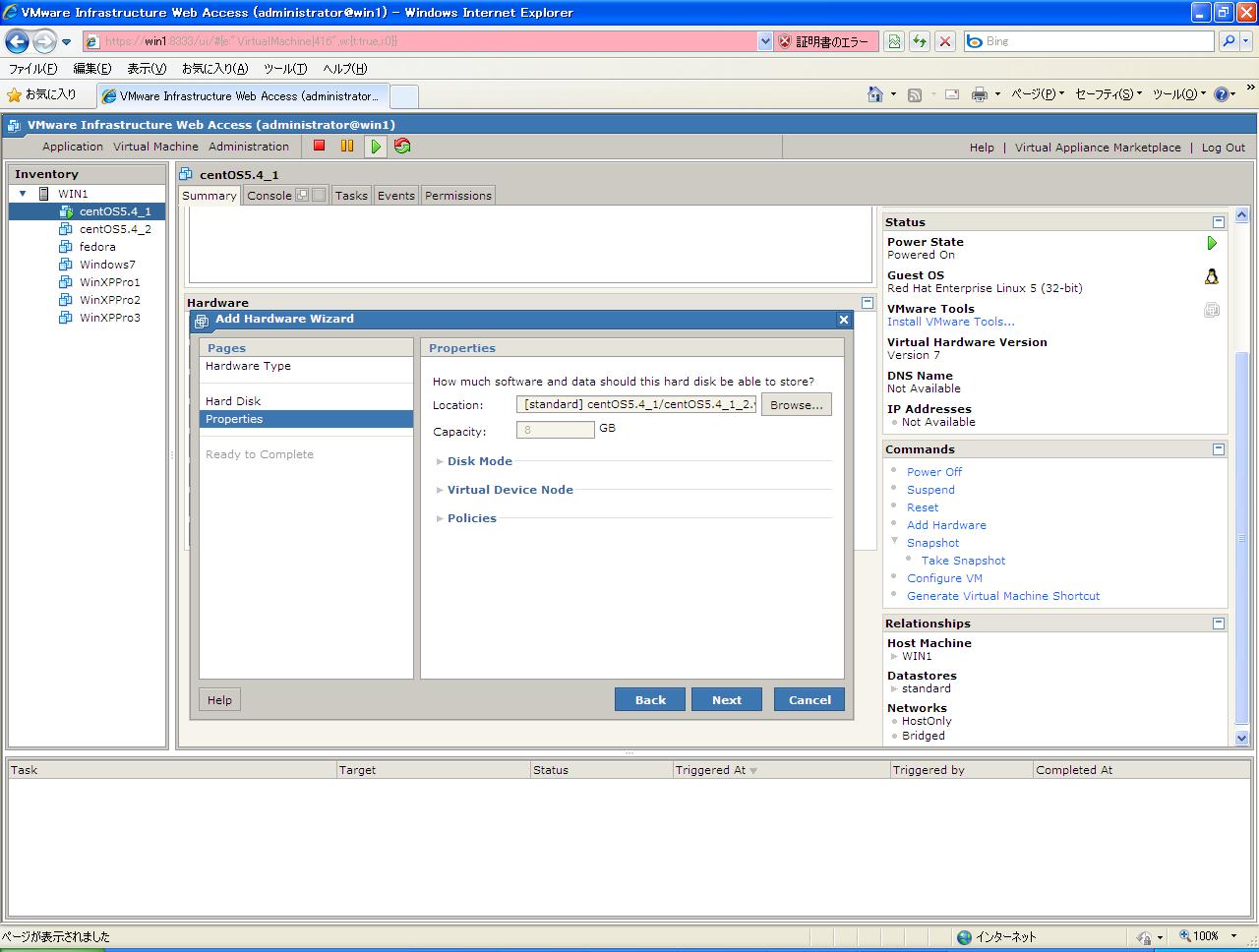Viewport: 1259px width, 952px height.
Task: Click the disk Location input field
Action: pyautogui.click(x=636, y=404)
